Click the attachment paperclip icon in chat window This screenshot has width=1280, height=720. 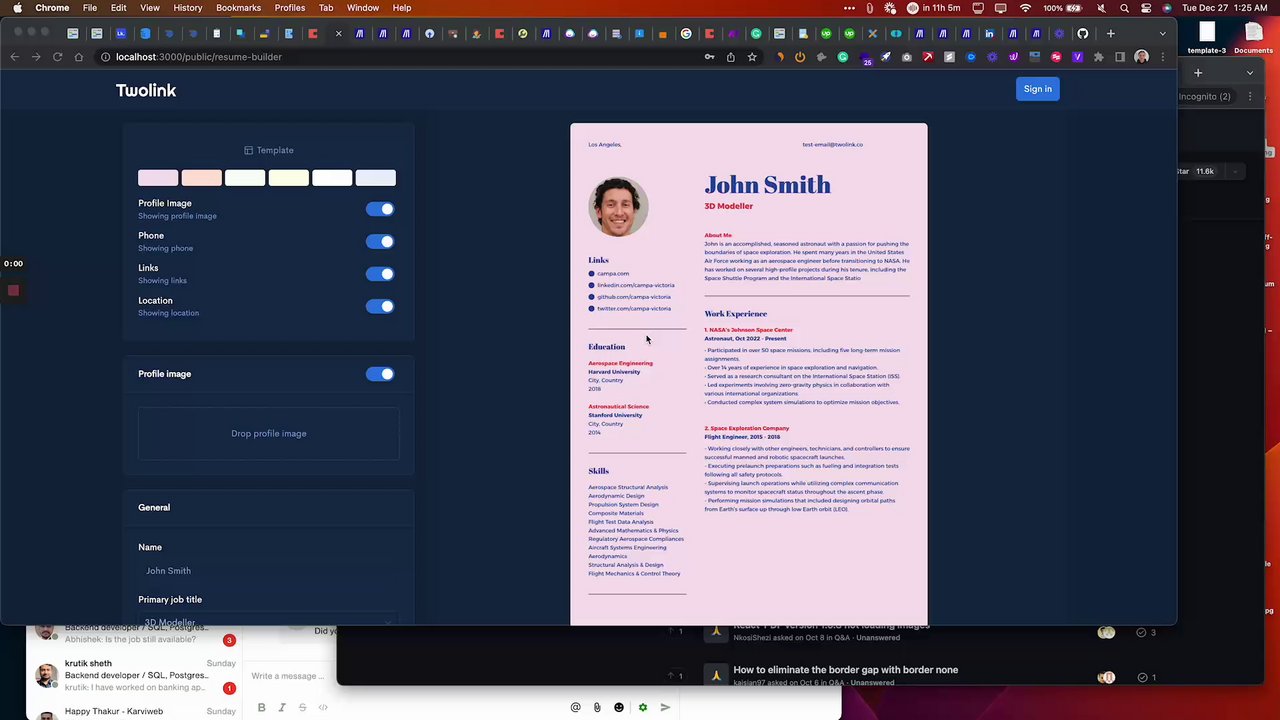pyautogui.click(x=597, y=708)
